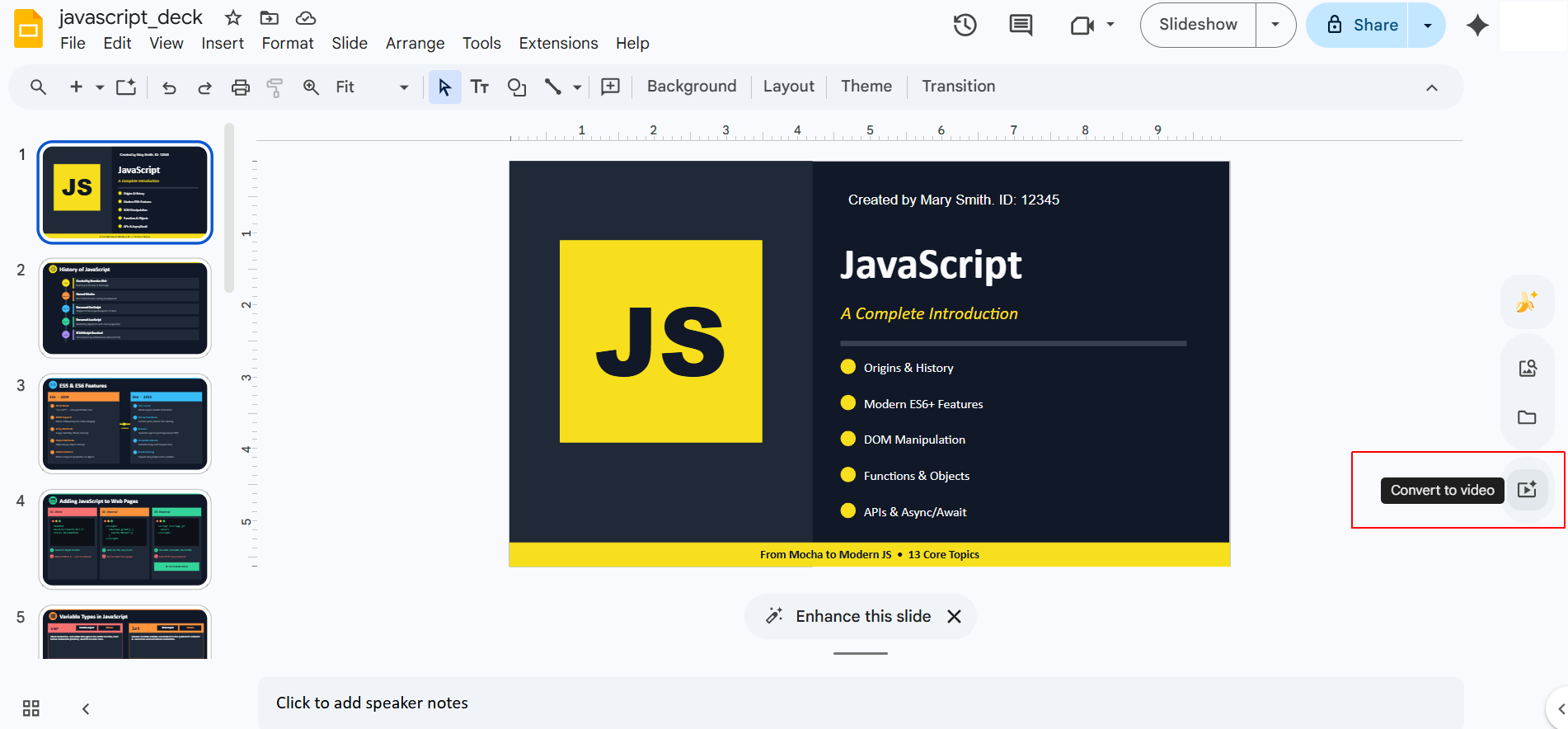The image size is (1568, 729).
Task: Collapse the filmstrip panel arrow
Action: coord(86,708)
